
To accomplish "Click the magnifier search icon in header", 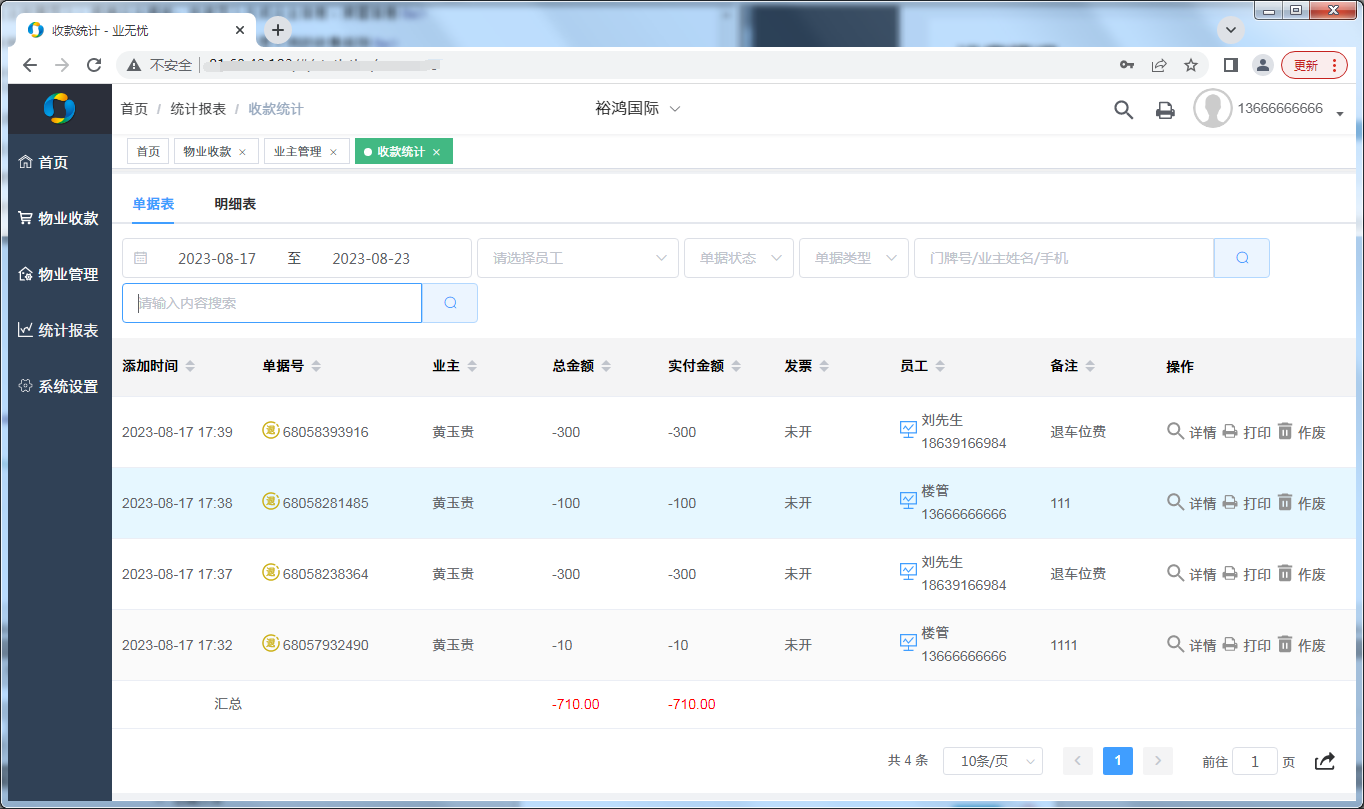I will [x=1123, y=110].
